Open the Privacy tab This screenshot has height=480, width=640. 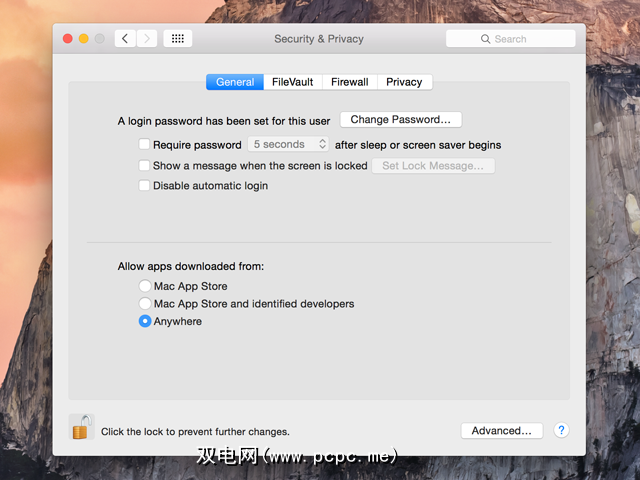(x=404, y=82)
